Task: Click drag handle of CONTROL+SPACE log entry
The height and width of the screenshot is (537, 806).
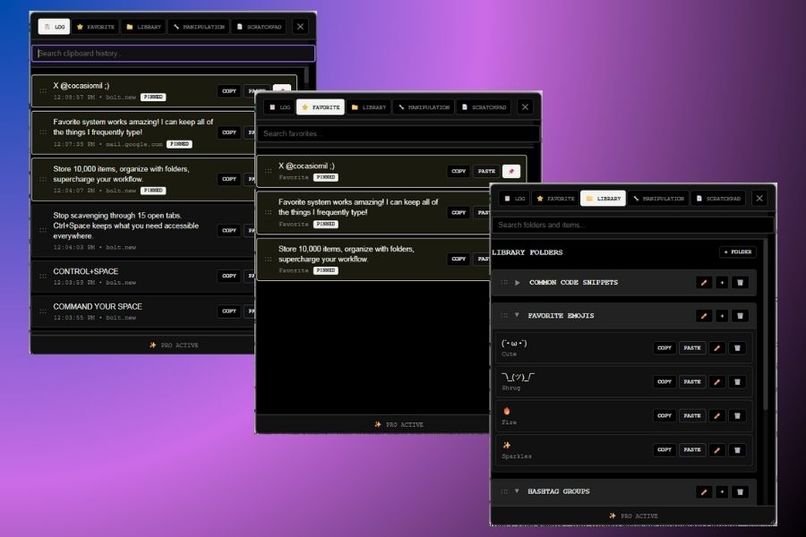Action: (43, 276)
